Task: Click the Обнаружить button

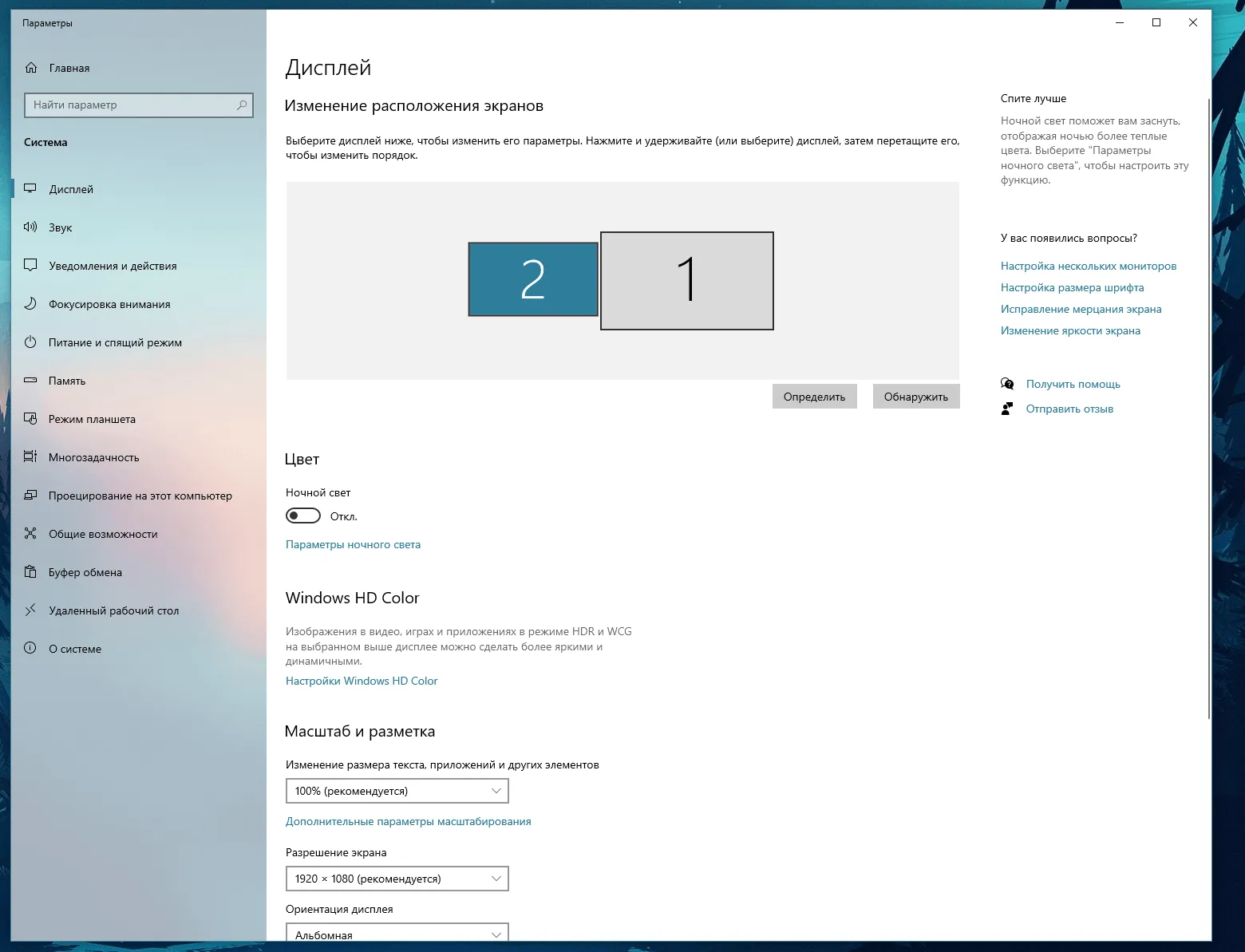Action: pos(916,397)
